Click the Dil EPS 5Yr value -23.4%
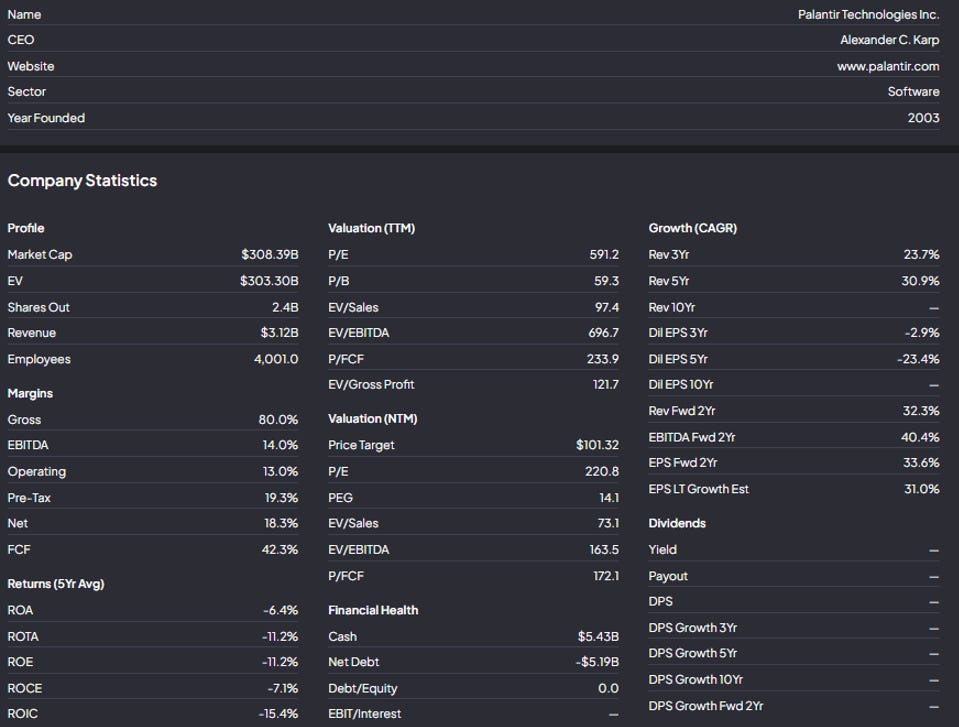This screenshot has height=727, width=959. click(x=918, y=359)
